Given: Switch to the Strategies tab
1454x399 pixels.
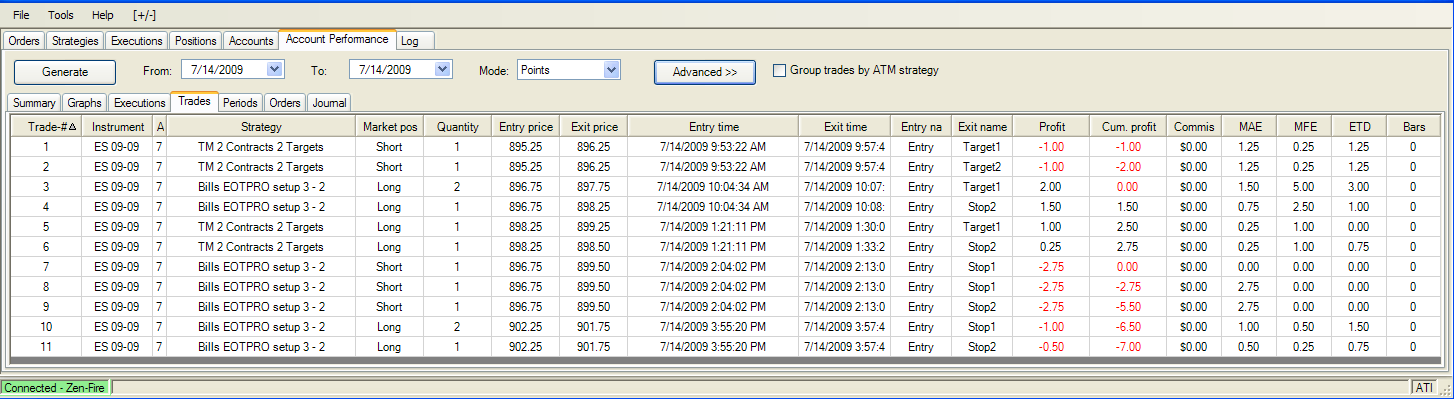Looking at the screenshot, I should [x=75, y=41].
